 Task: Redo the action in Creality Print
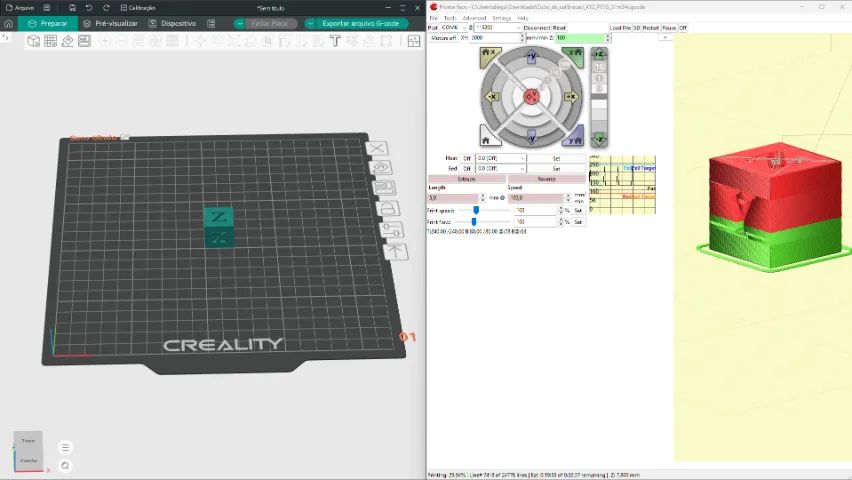pos(106,8)
